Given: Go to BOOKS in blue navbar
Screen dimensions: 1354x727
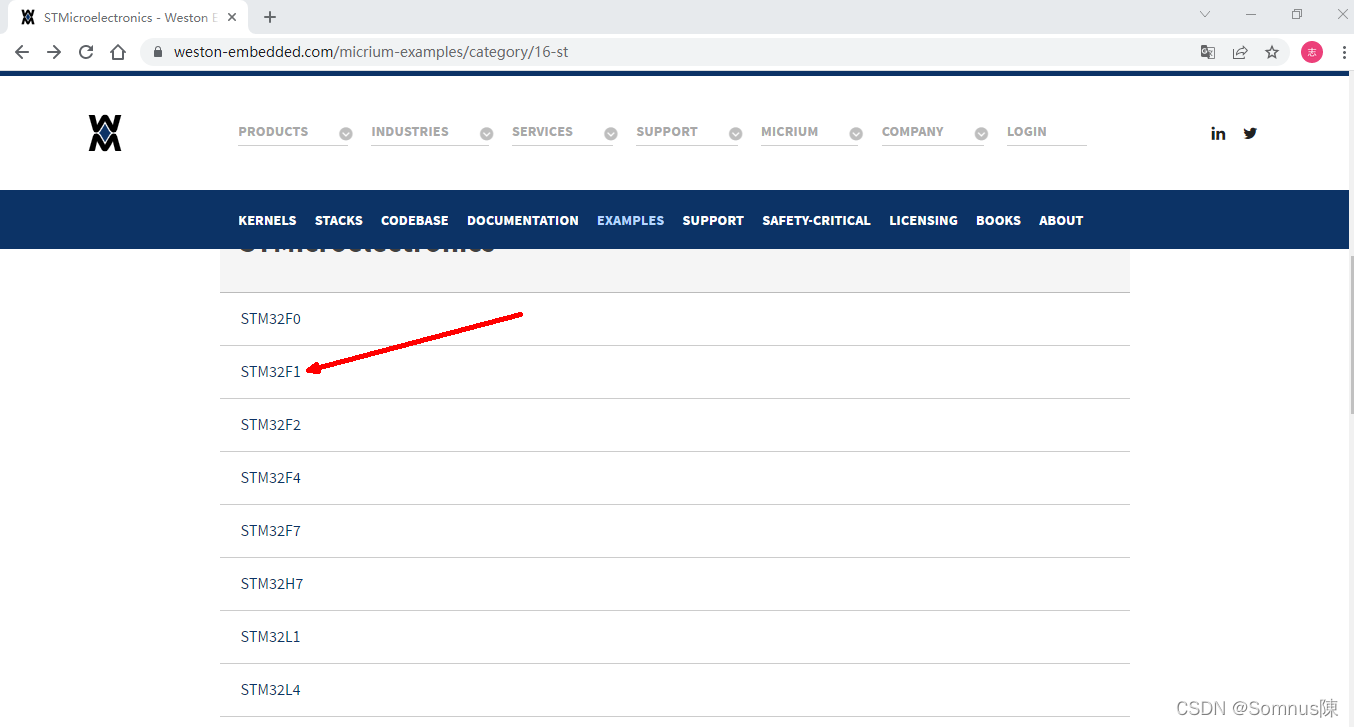Looking at the screenshot, I should coord(998,220).
